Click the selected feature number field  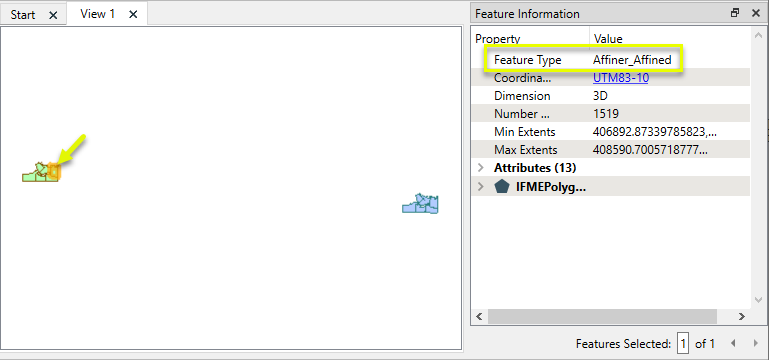[683, 343]
